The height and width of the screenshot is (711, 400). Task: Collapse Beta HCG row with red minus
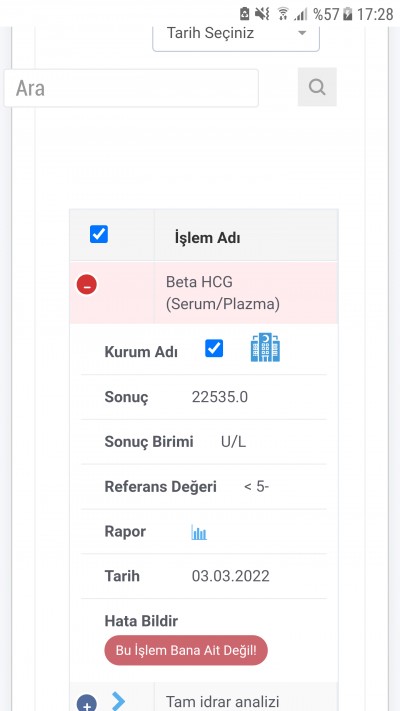pyautogui.click(x=87, y=285)
